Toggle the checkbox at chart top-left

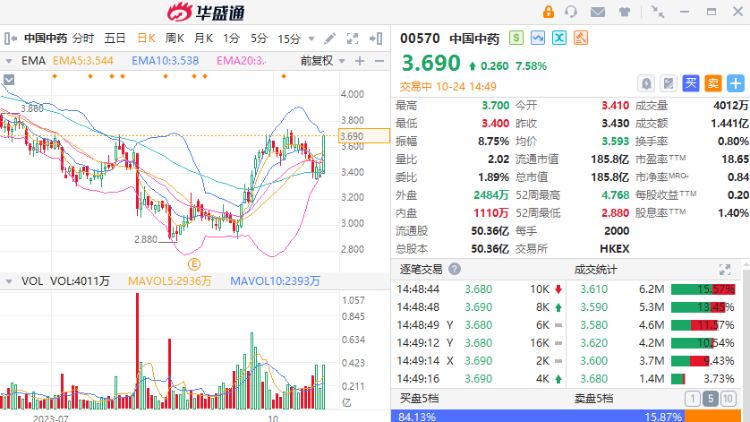coord(9,79)
